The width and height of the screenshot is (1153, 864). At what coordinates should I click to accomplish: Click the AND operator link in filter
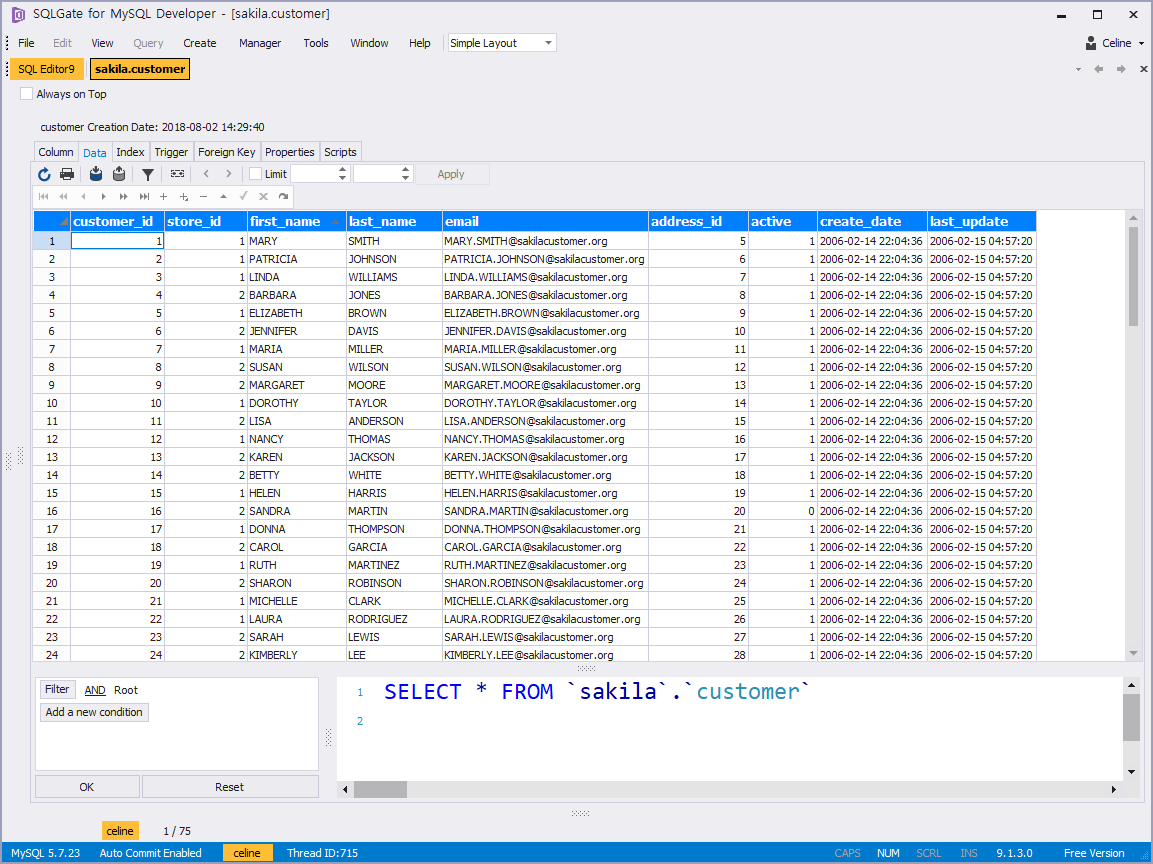(95, 690)
